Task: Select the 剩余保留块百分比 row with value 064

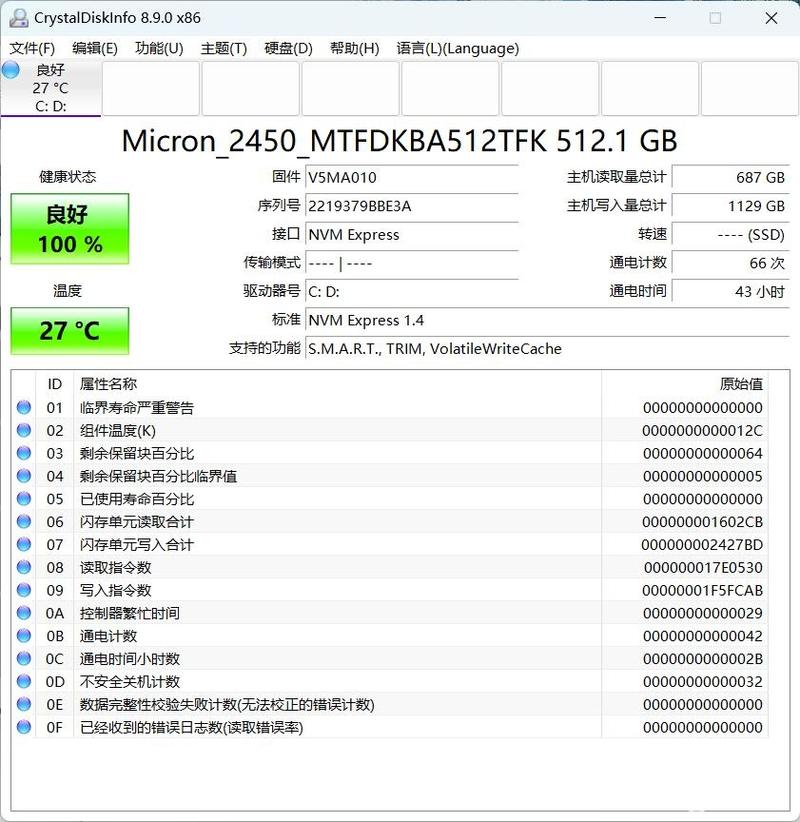Action: 391,453
